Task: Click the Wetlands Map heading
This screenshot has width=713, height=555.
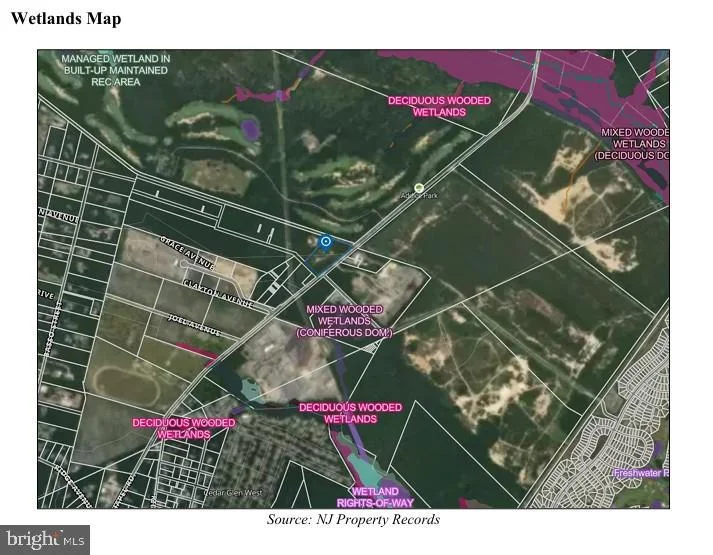Action: 66,19
